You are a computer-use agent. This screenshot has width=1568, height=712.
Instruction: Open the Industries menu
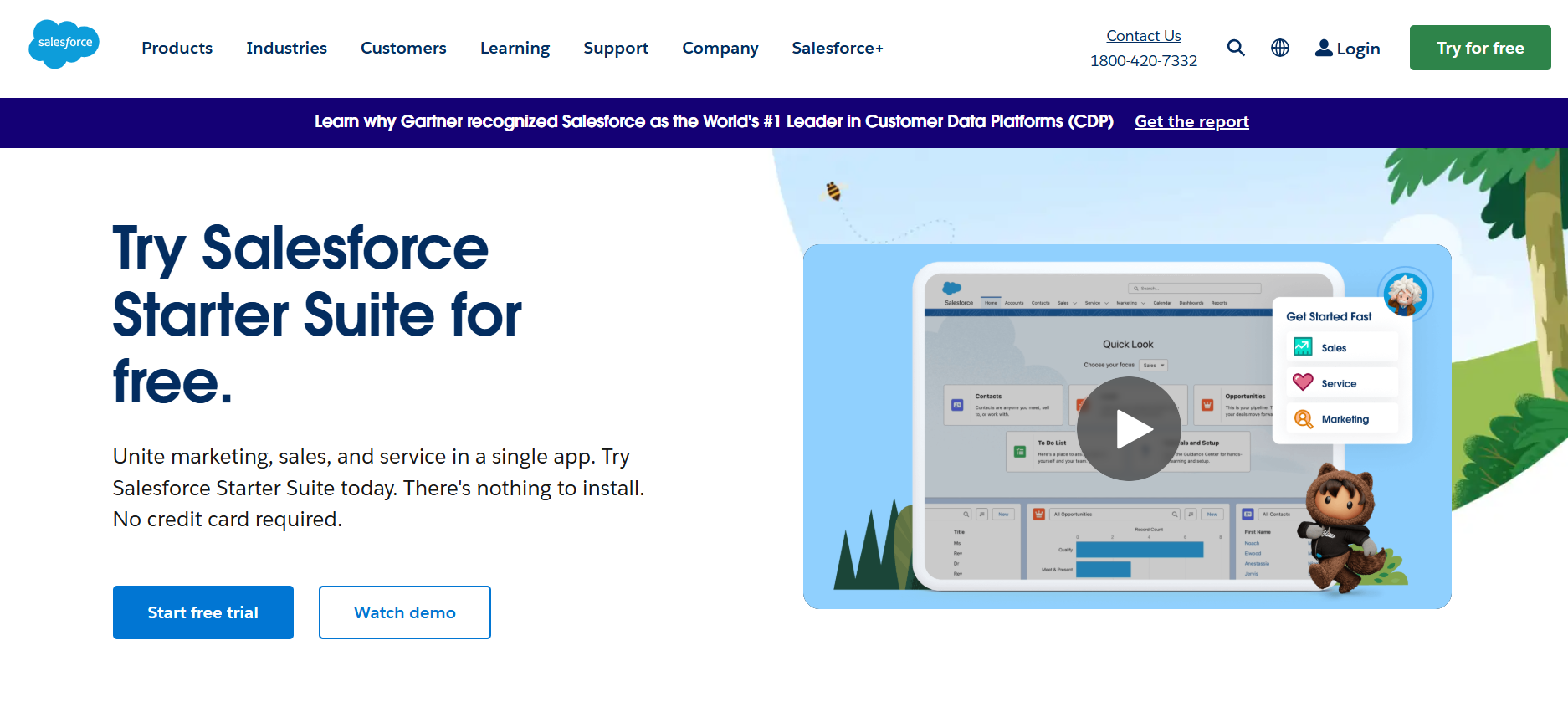(286, 48)
